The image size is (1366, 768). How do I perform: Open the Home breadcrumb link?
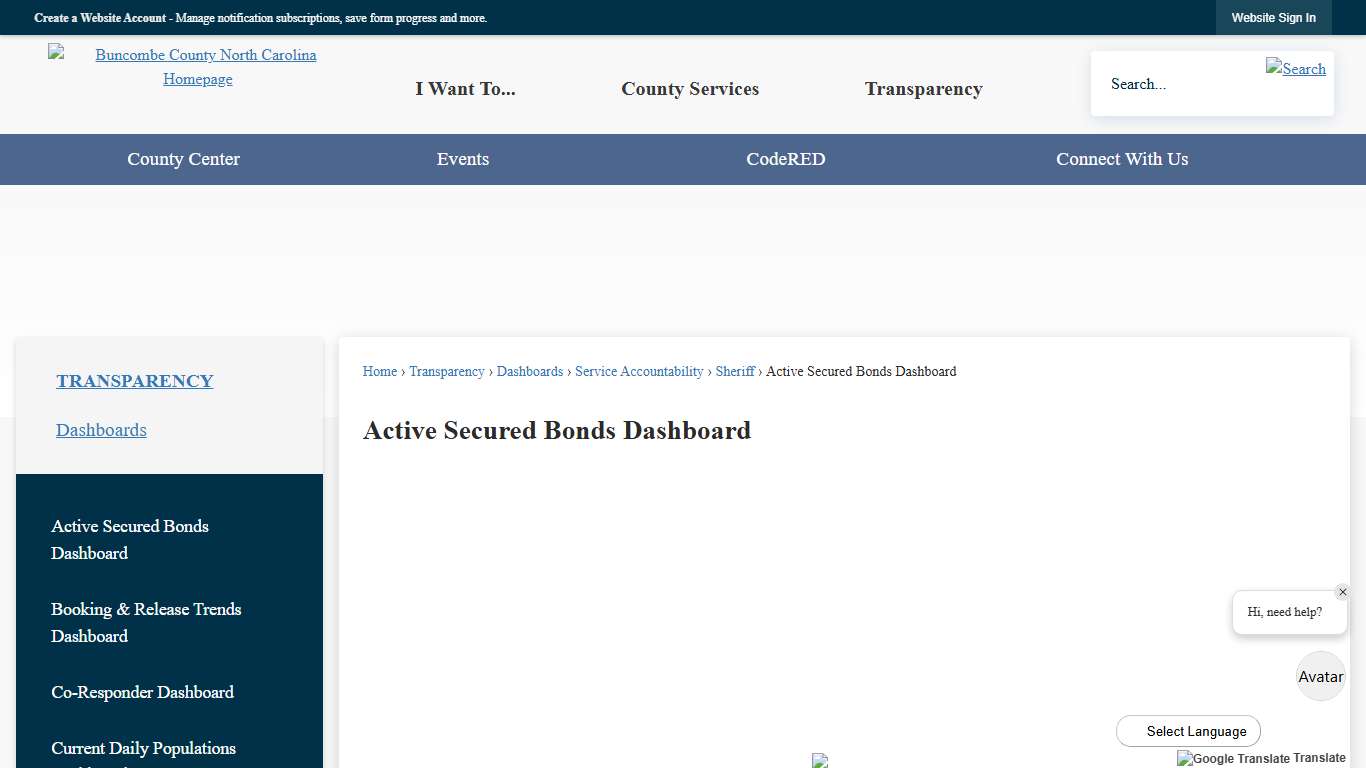pos(379,371)
